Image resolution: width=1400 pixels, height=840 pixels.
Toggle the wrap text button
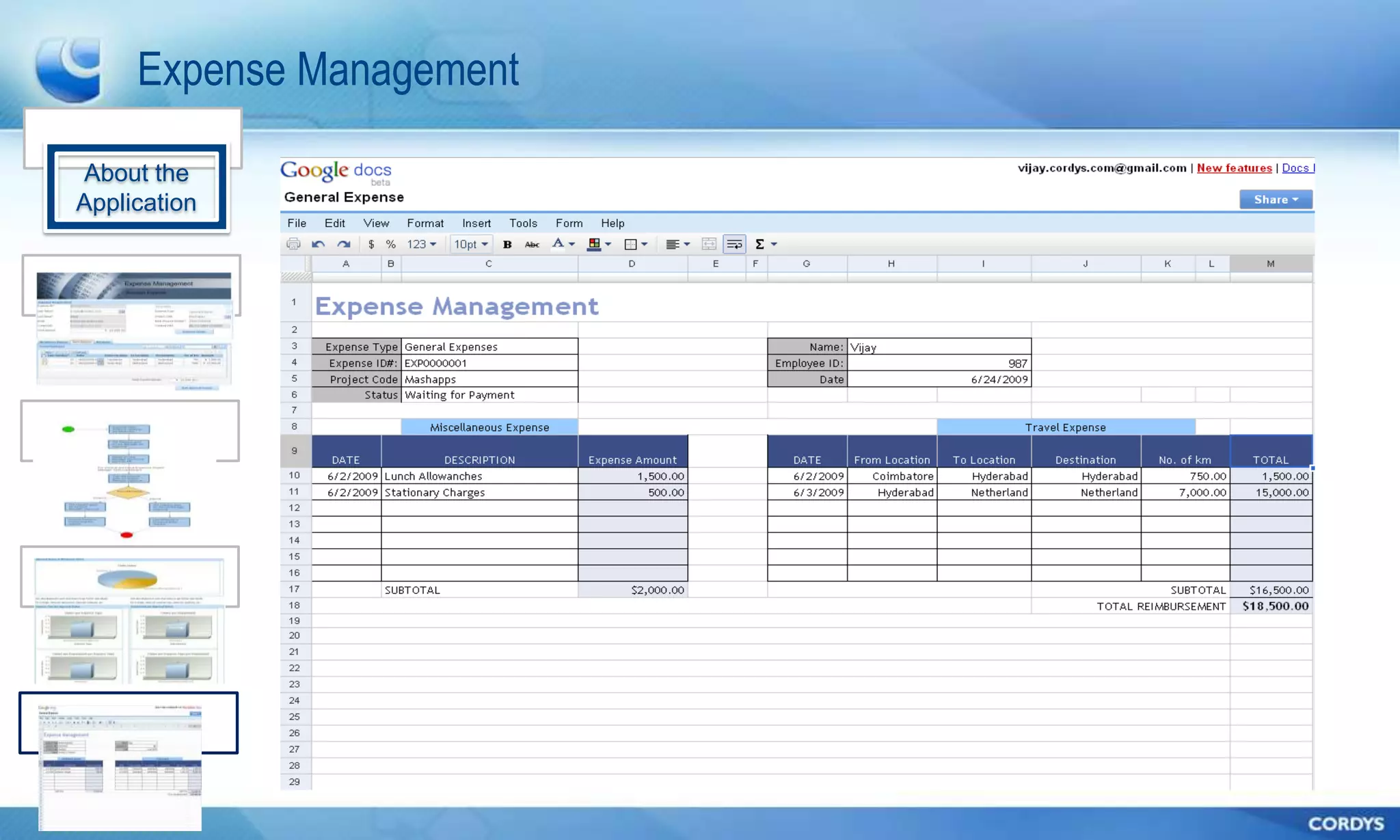coord(734,244)
